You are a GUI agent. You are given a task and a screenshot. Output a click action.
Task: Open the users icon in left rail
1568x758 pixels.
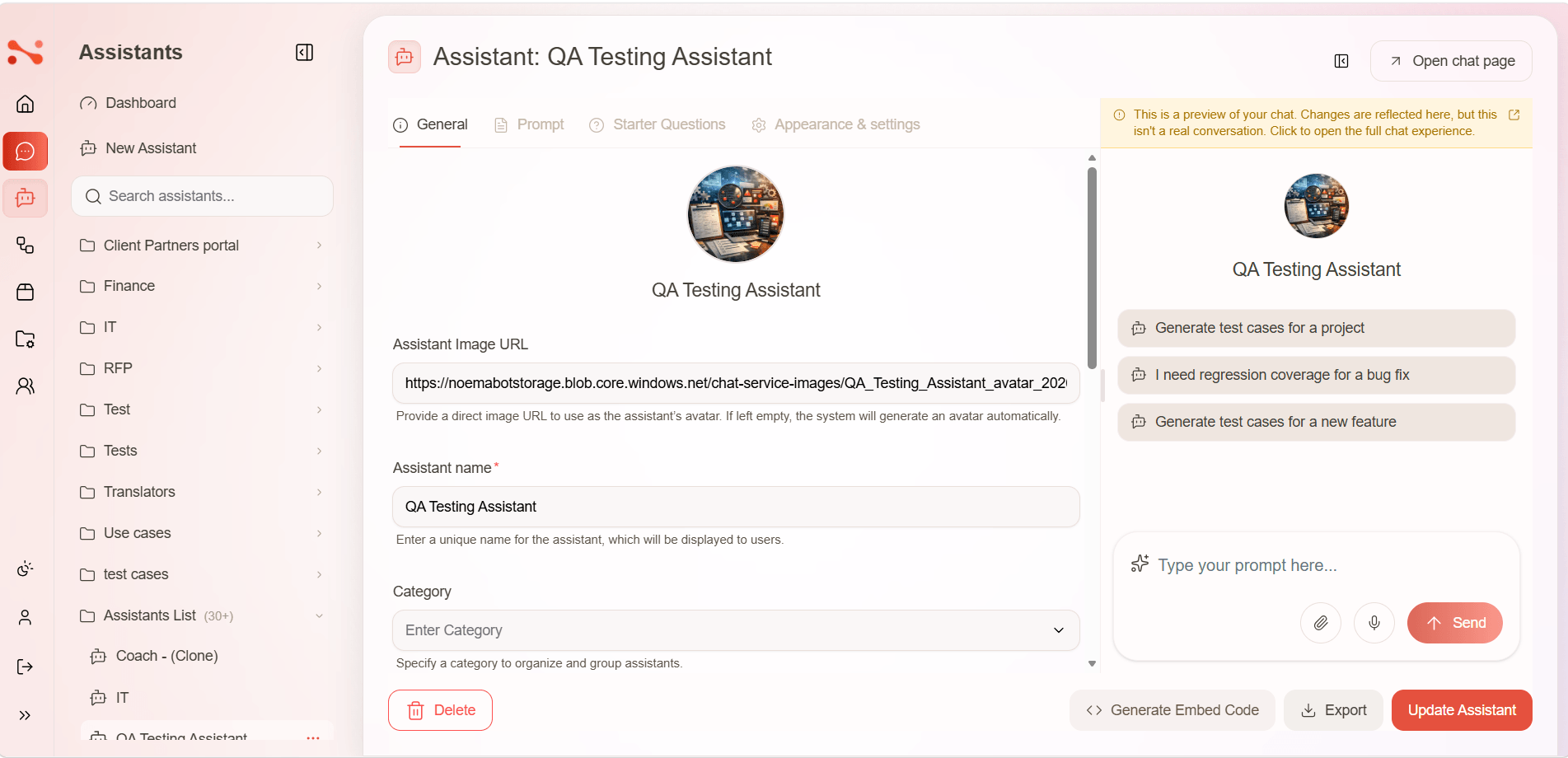26,386
